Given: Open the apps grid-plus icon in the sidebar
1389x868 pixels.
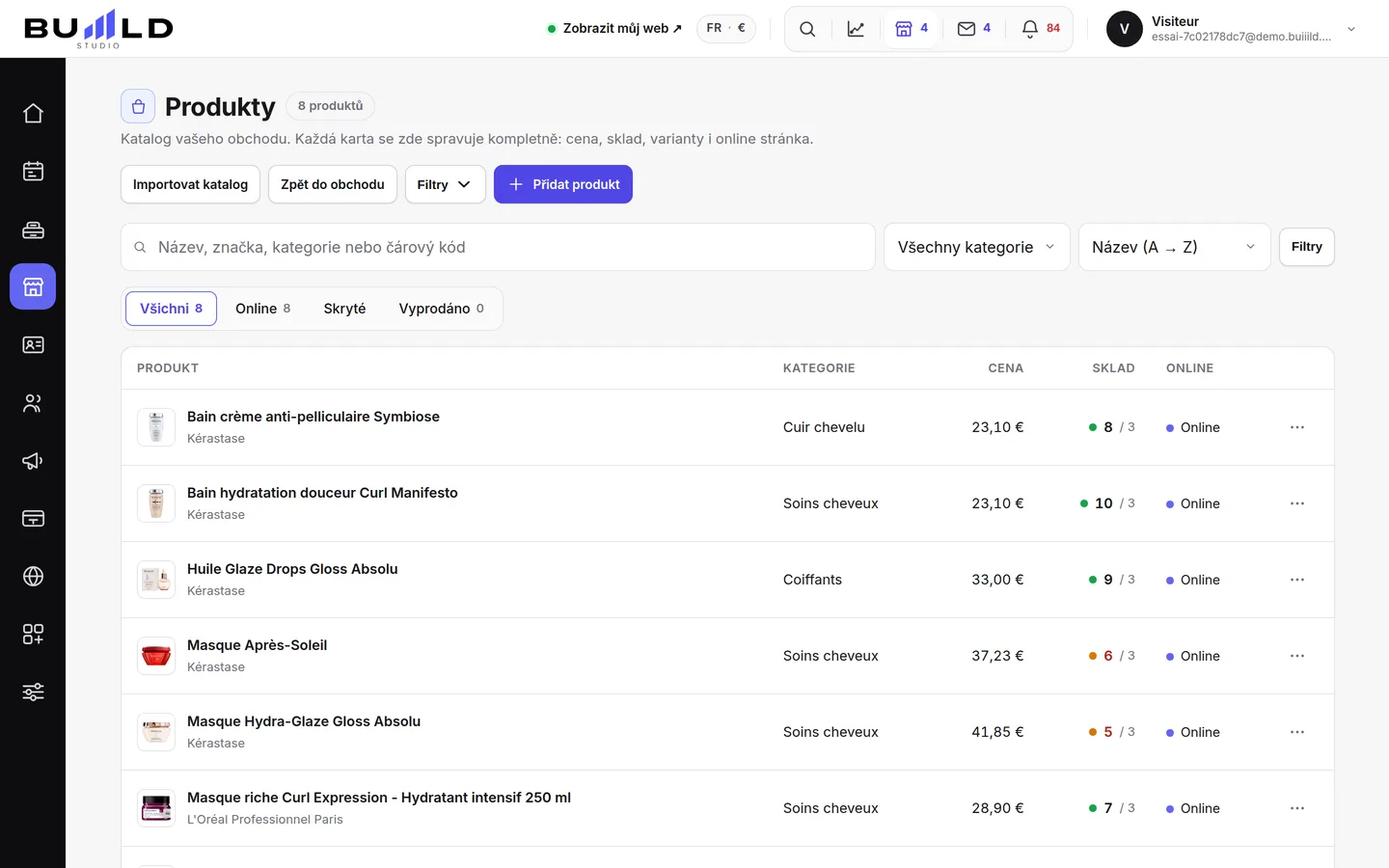Looking at the screenshot, I should coord(33,635).
